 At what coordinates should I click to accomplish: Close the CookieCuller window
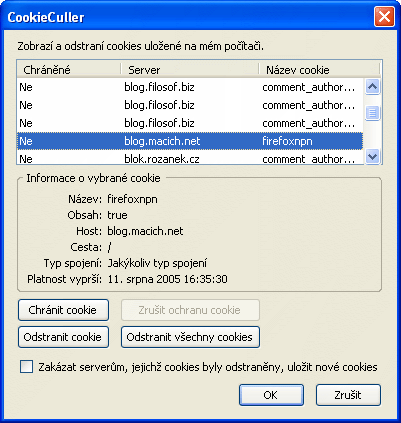(x=384, y=16)
